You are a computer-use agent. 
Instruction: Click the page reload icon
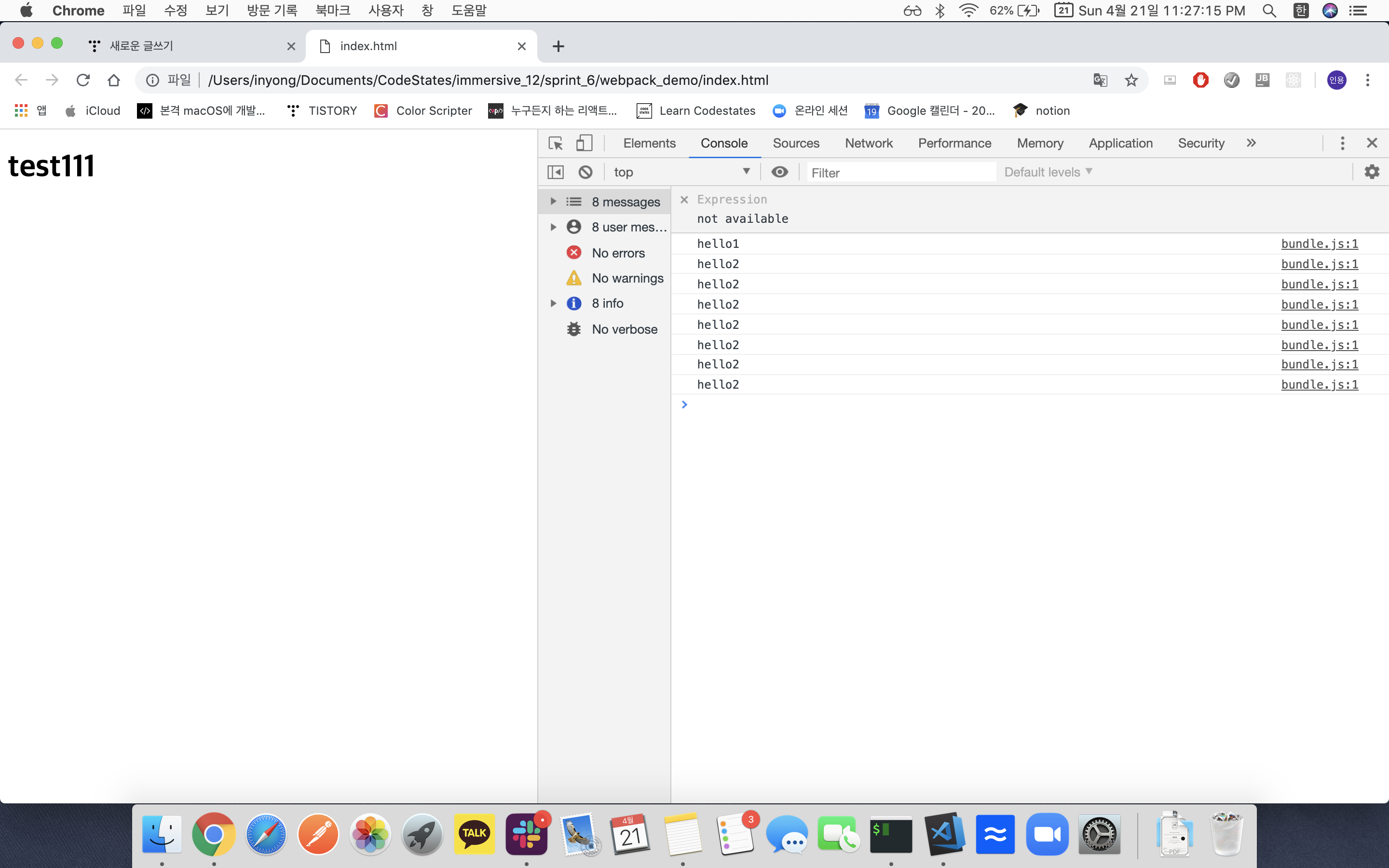coord(82,80)
